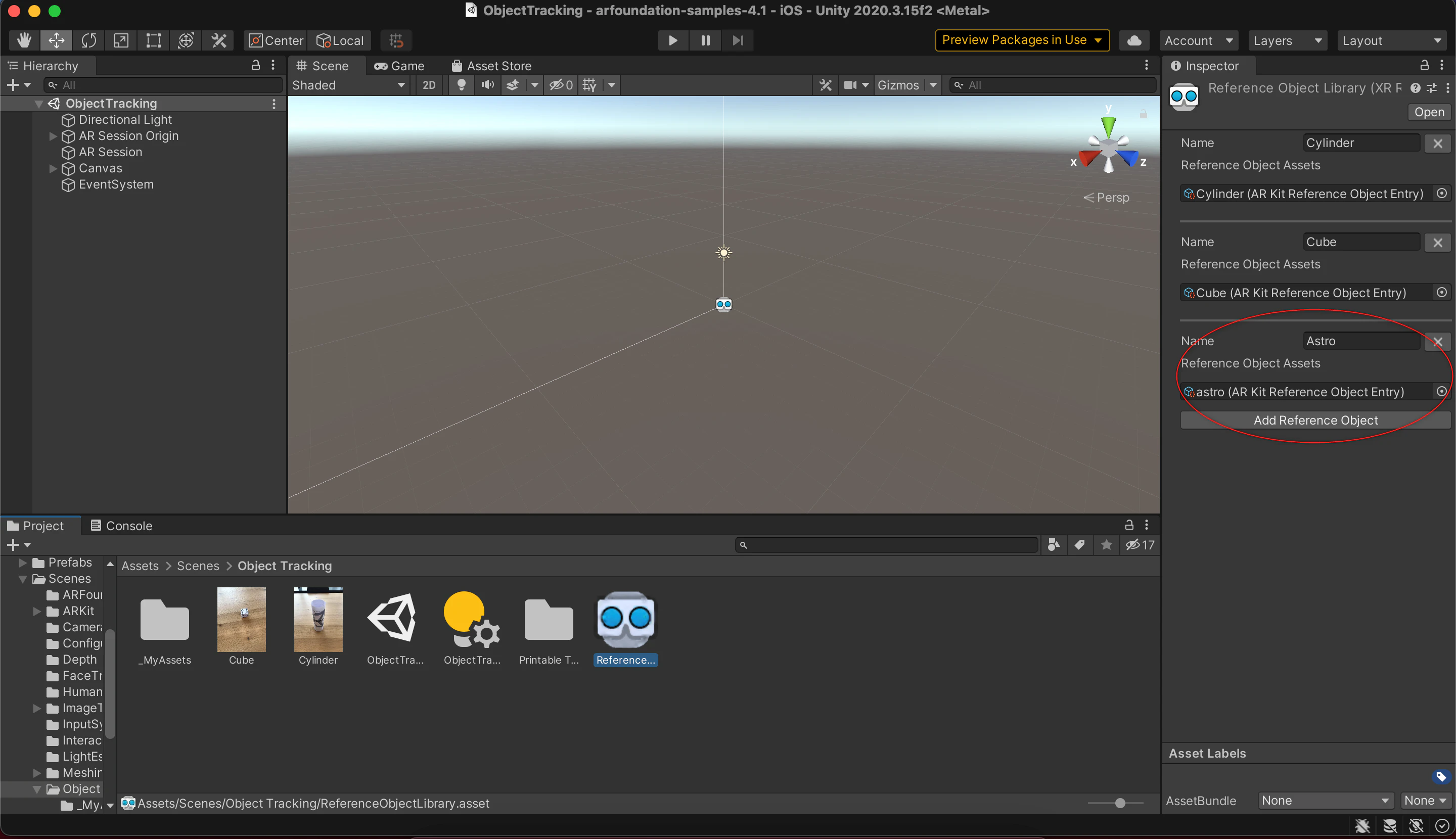The image size is (1456, 839).
Task: Toggle the Hierarchy panel lock
Action: coord(255,65)
